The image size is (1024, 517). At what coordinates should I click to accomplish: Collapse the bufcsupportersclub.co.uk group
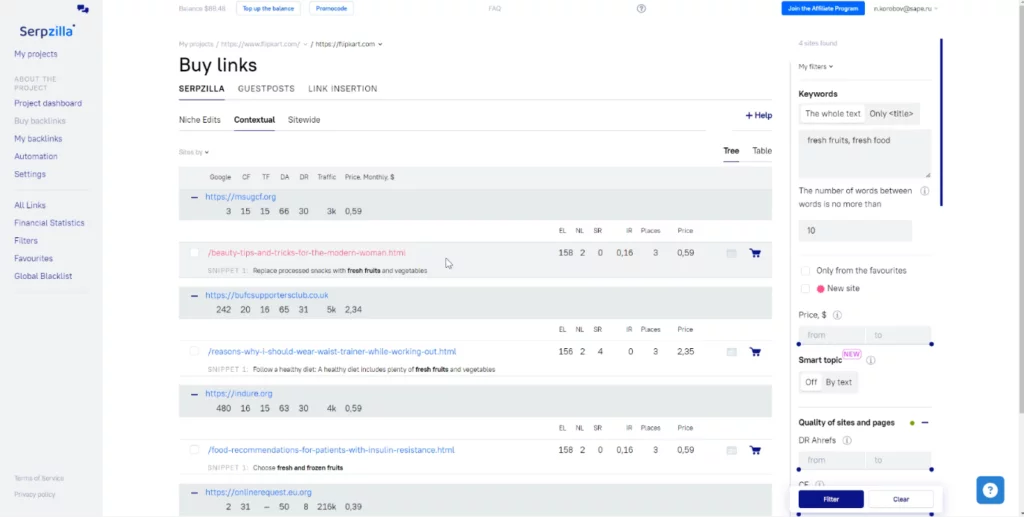[194, 296]
